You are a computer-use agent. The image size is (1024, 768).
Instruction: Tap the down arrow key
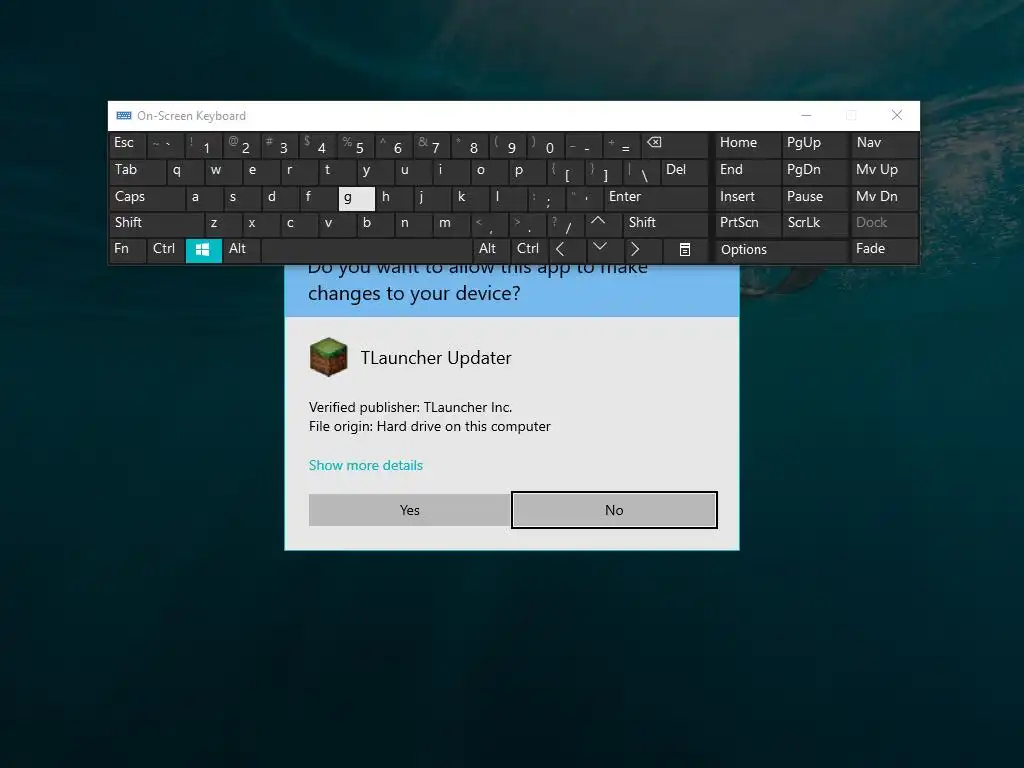click(x=604, y=250)
